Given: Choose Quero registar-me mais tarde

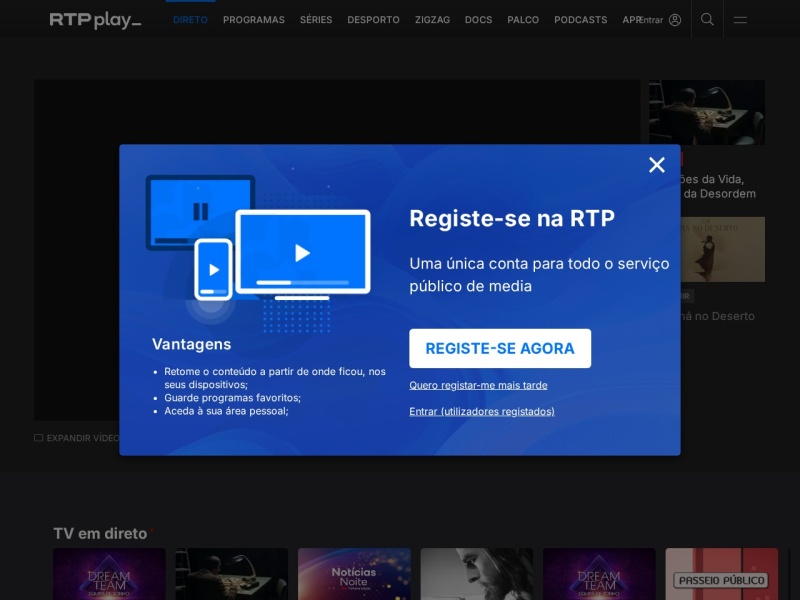Looking at the screenshot, I should 478,385.
